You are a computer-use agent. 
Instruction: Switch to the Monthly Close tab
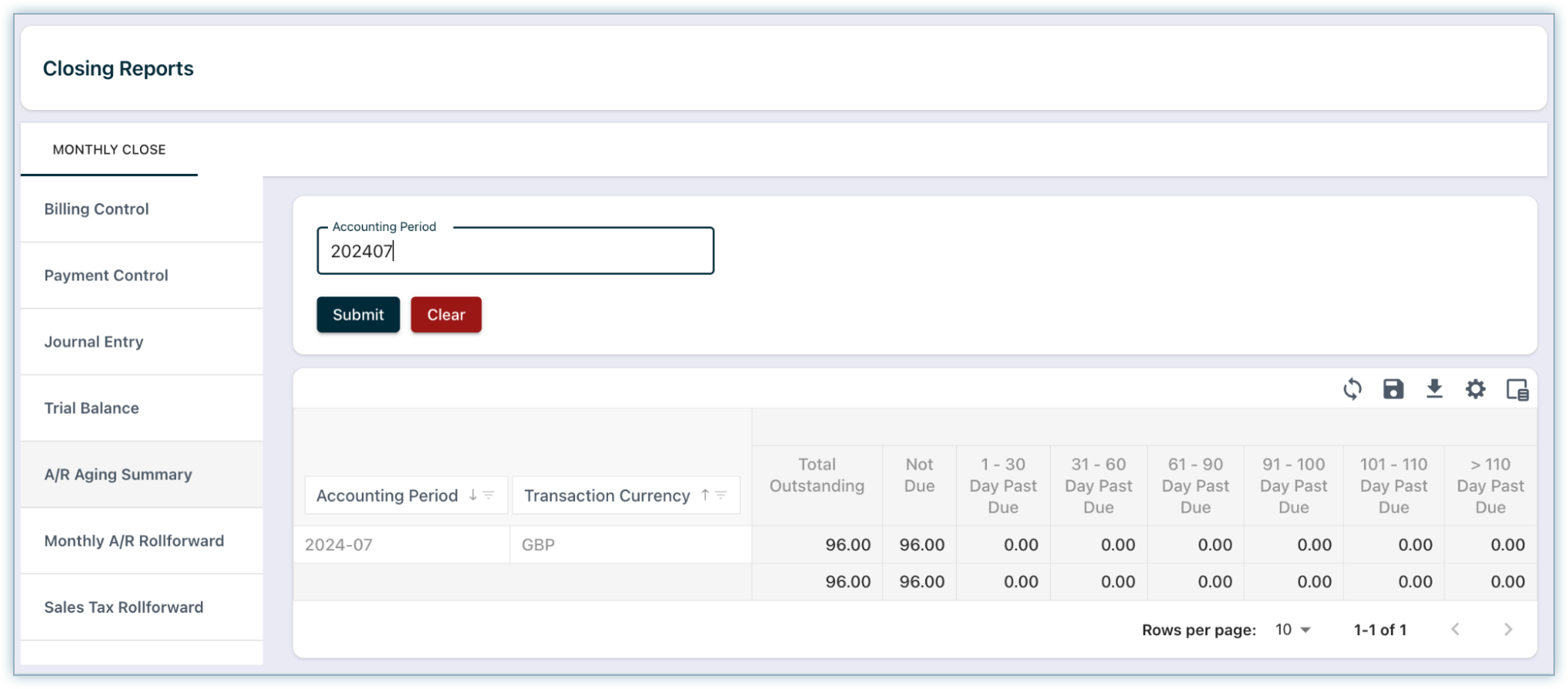(x=109, y=149)
